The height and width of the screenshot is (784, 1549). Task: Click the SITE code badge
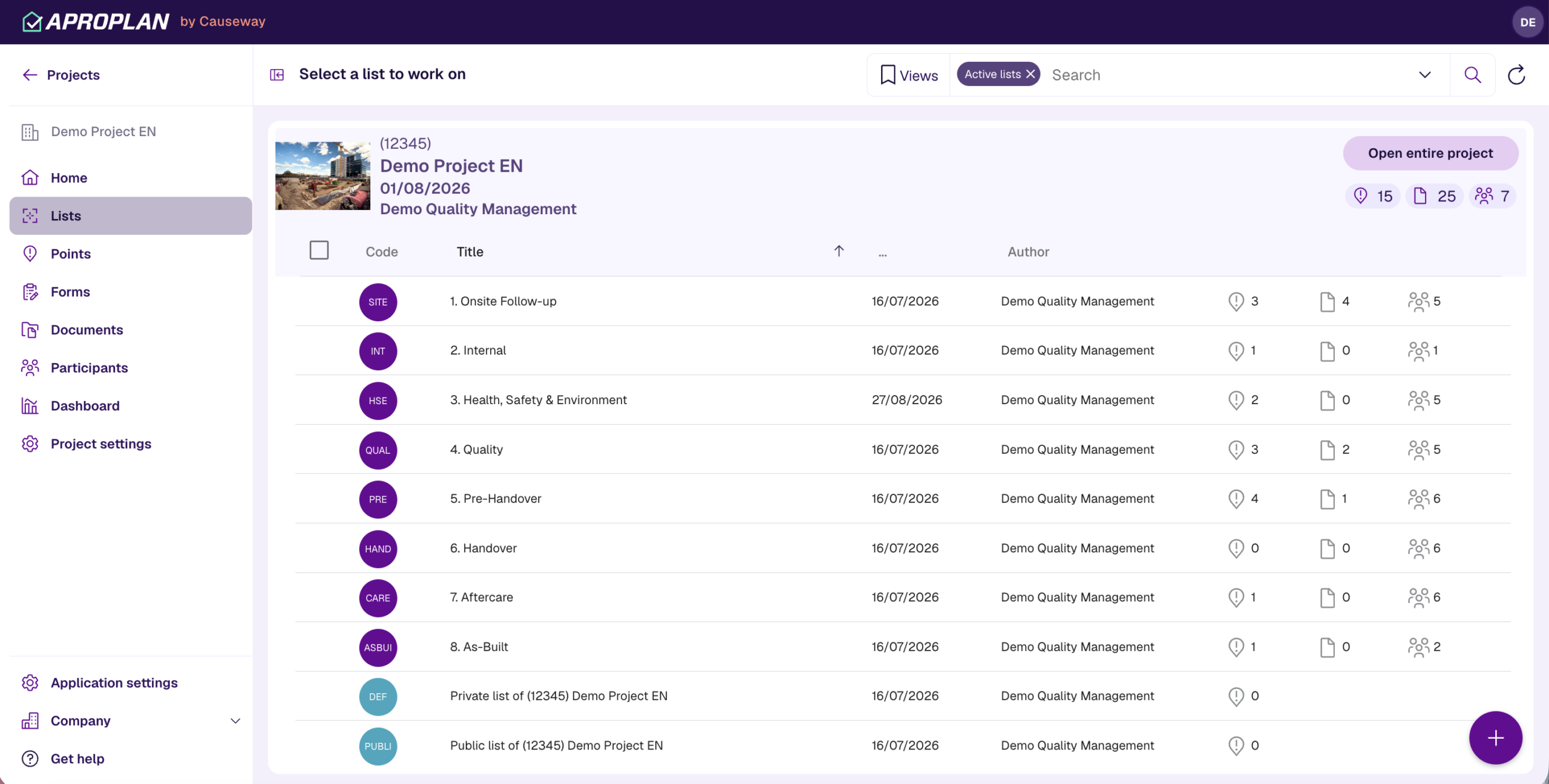(x=378, y=302)
